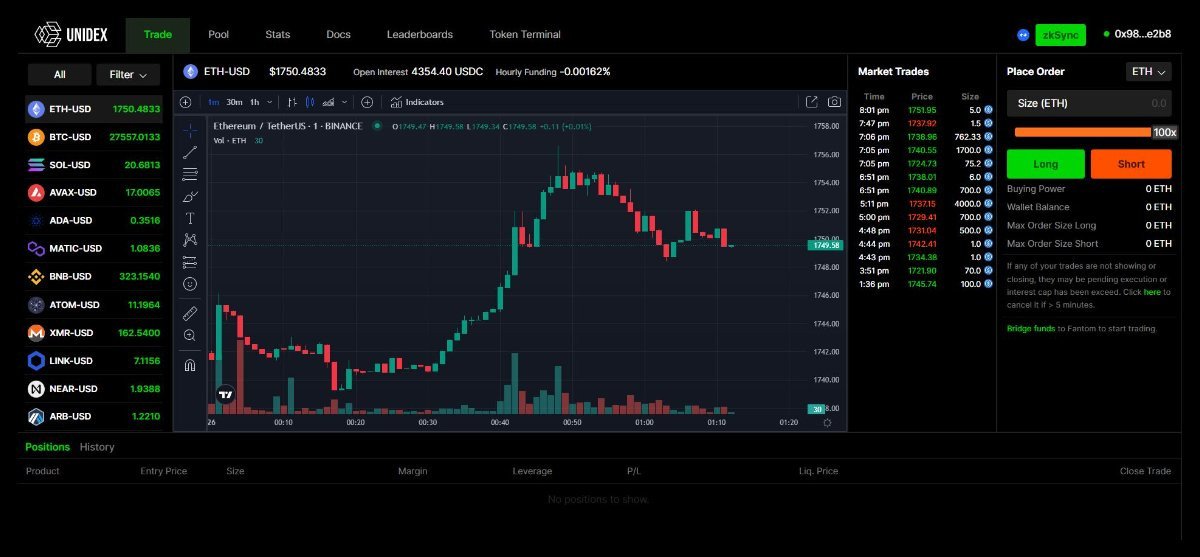This screenshot has height=557, width=1200.
Task: Take a chart snapshot with camera icon
Action: pos(834,102)
